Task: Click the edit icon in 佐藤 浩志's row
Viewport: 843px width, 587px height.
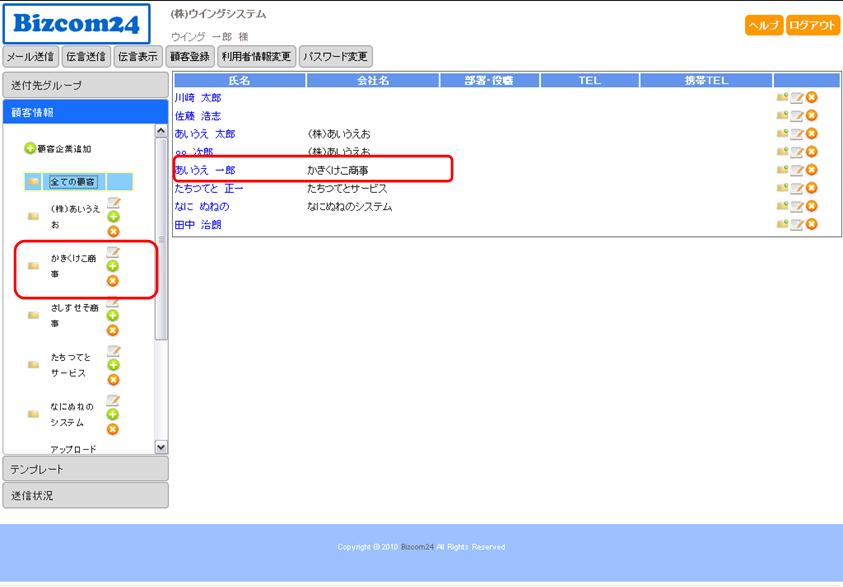Action: [797, 116]
